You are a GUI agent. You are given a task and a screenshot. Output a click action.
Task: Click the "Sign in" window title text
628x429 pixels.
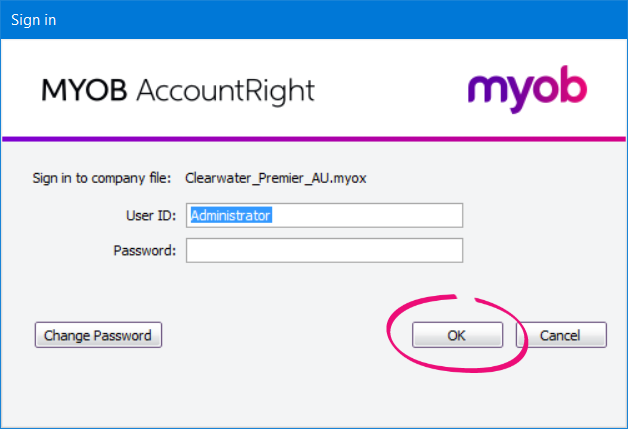[32, 19]
